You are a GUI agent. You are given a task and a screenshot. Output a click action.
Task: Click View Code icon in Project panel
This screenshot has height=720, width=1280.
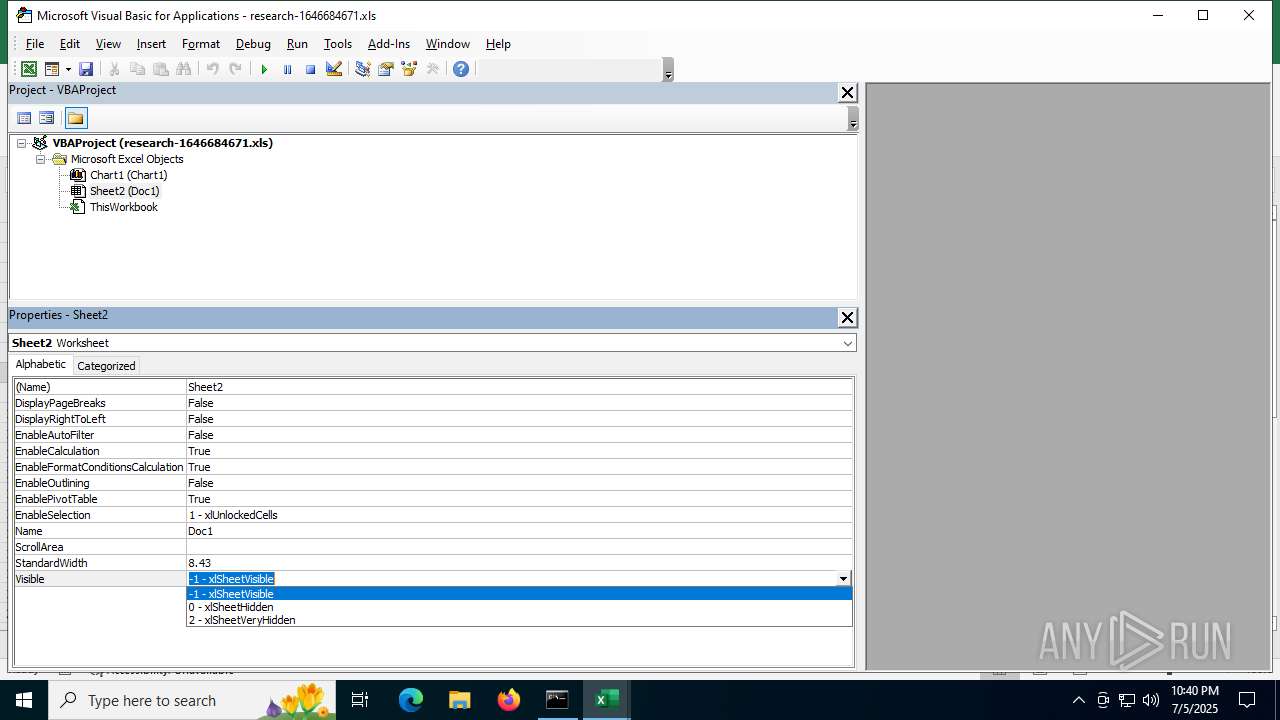click(24, 118)
